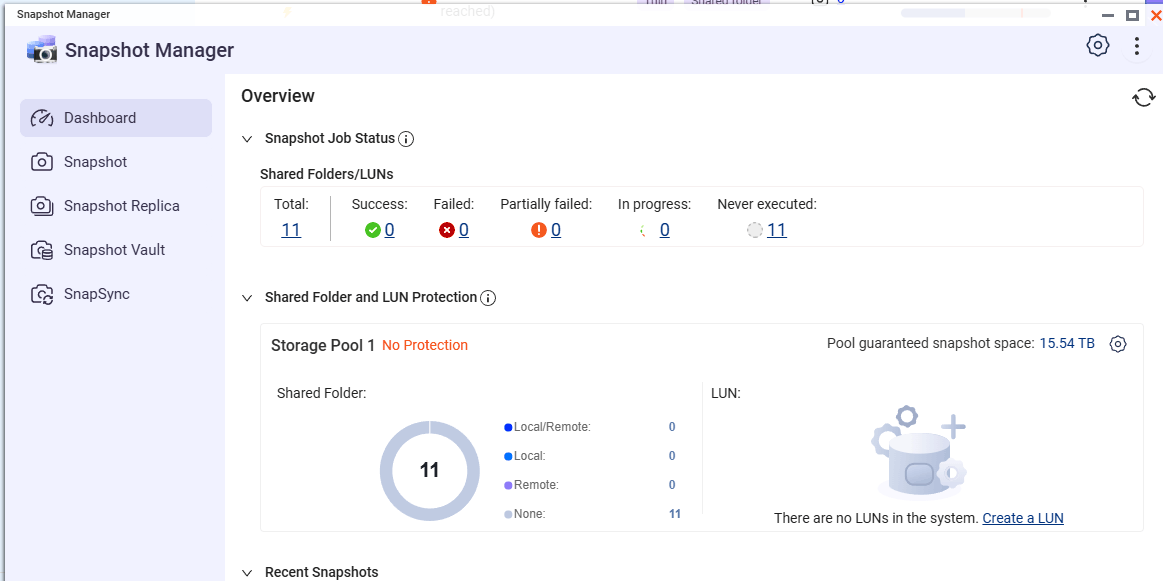Open Storage Pool 1 snapshot space settings gear
The height and width of the screenshot is (581, 1163).
coord(1118,344)
